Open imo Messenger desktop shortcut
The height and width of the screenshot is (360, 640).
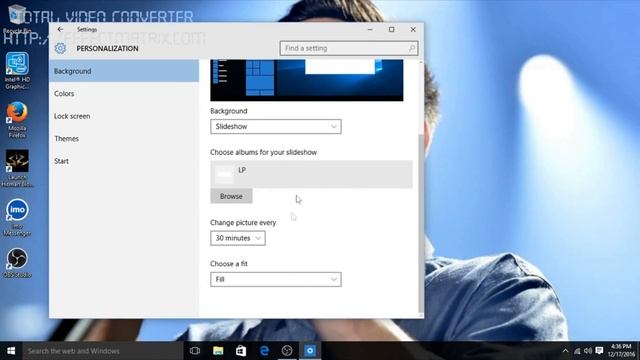point(17,218)
